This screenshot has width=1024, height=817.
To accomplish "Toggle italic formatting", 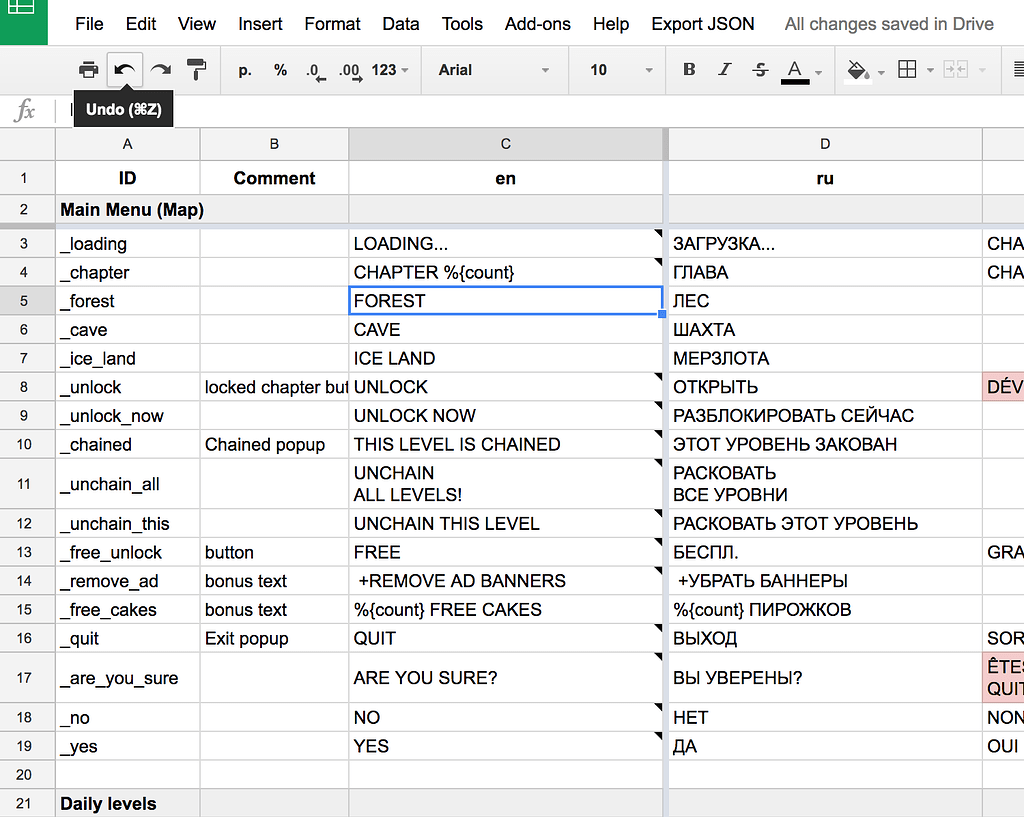I will pos(725,70).
